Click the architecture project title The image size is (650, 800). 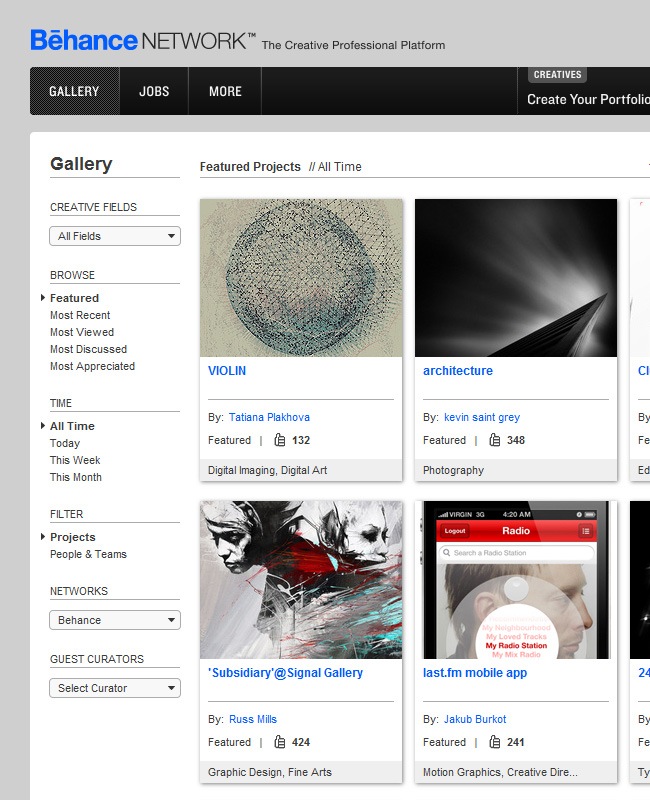pos(458,371)
